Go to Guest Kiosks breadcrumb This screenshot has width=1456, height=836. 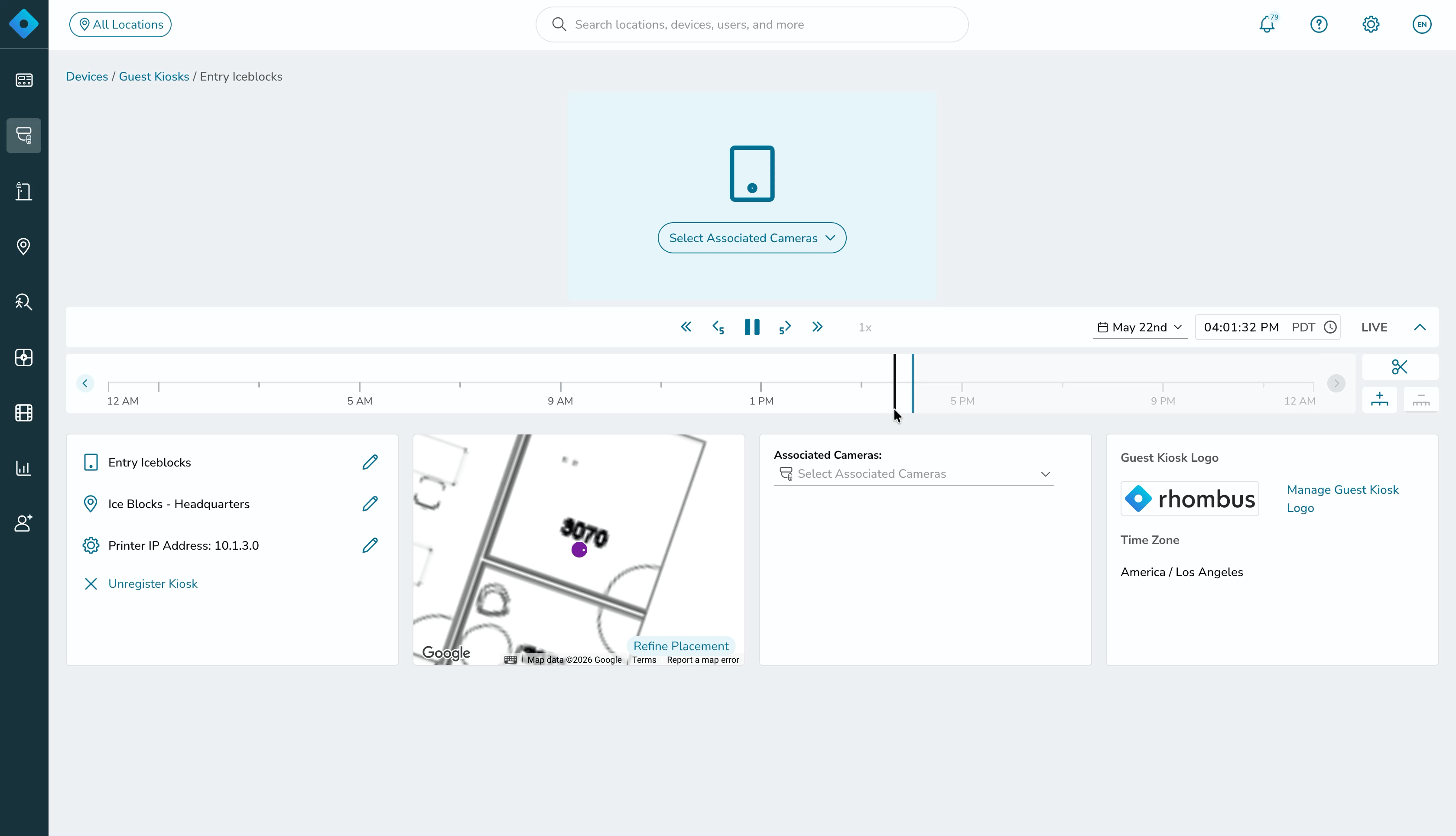coord(154,76)
